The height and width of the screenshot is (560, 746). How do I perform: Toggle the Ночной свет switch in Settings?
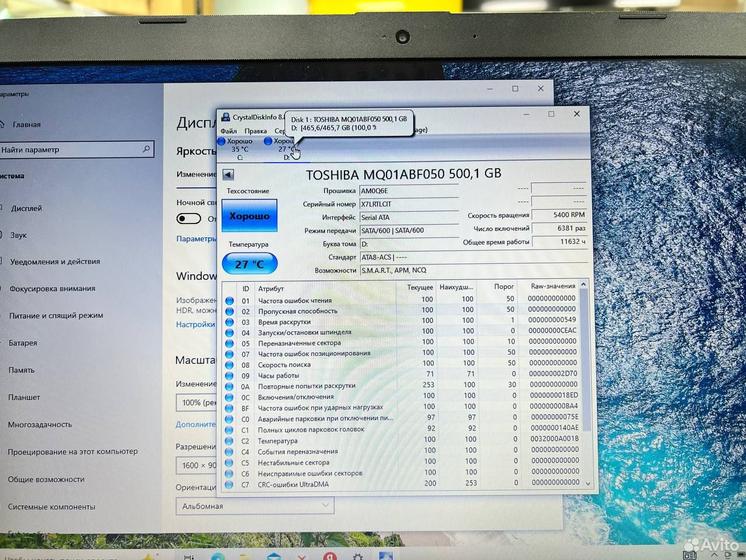click(x=188, y=218)
